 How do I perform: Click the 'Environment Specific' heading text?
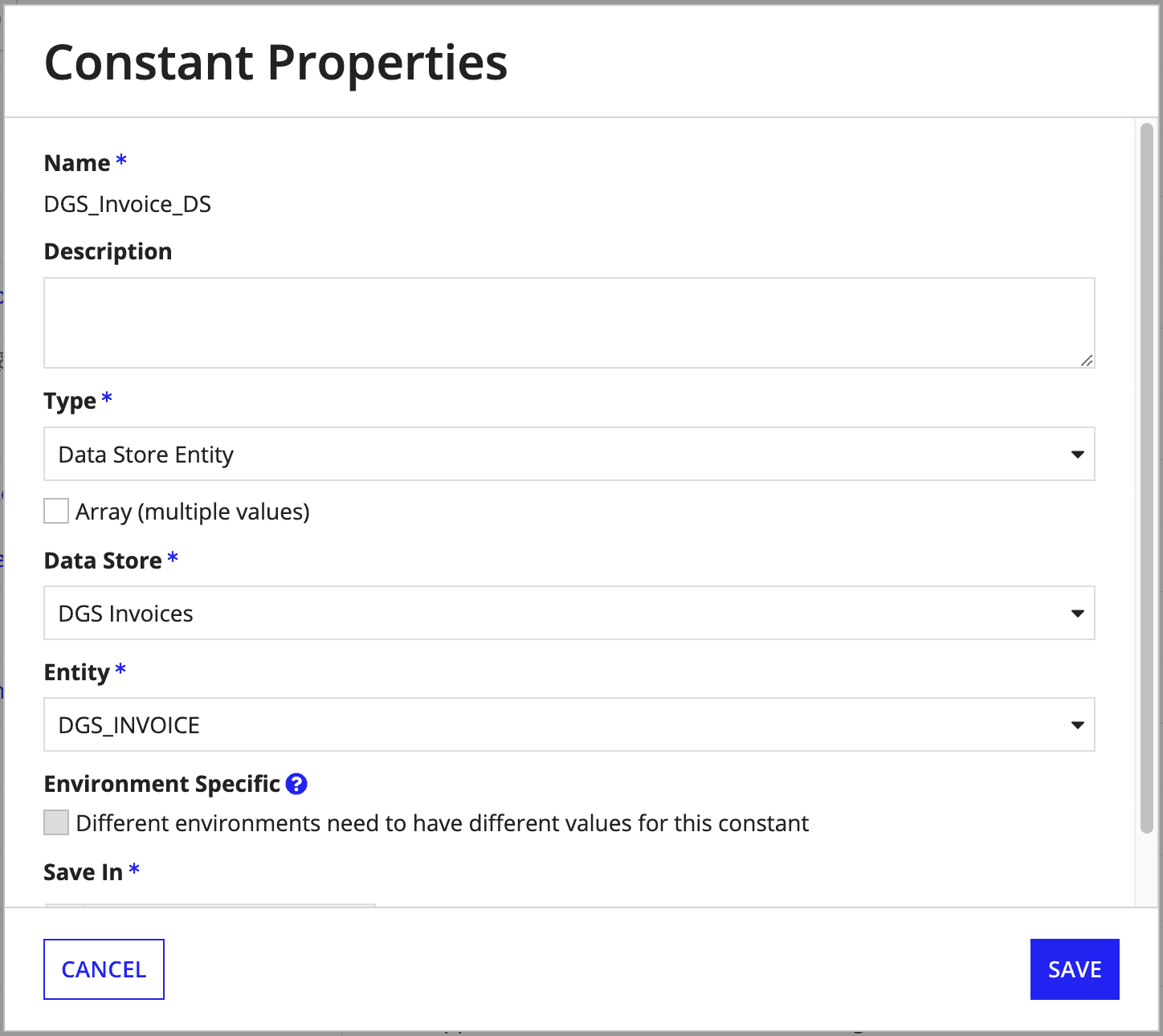pyautogui.click(x=161, y=784)
